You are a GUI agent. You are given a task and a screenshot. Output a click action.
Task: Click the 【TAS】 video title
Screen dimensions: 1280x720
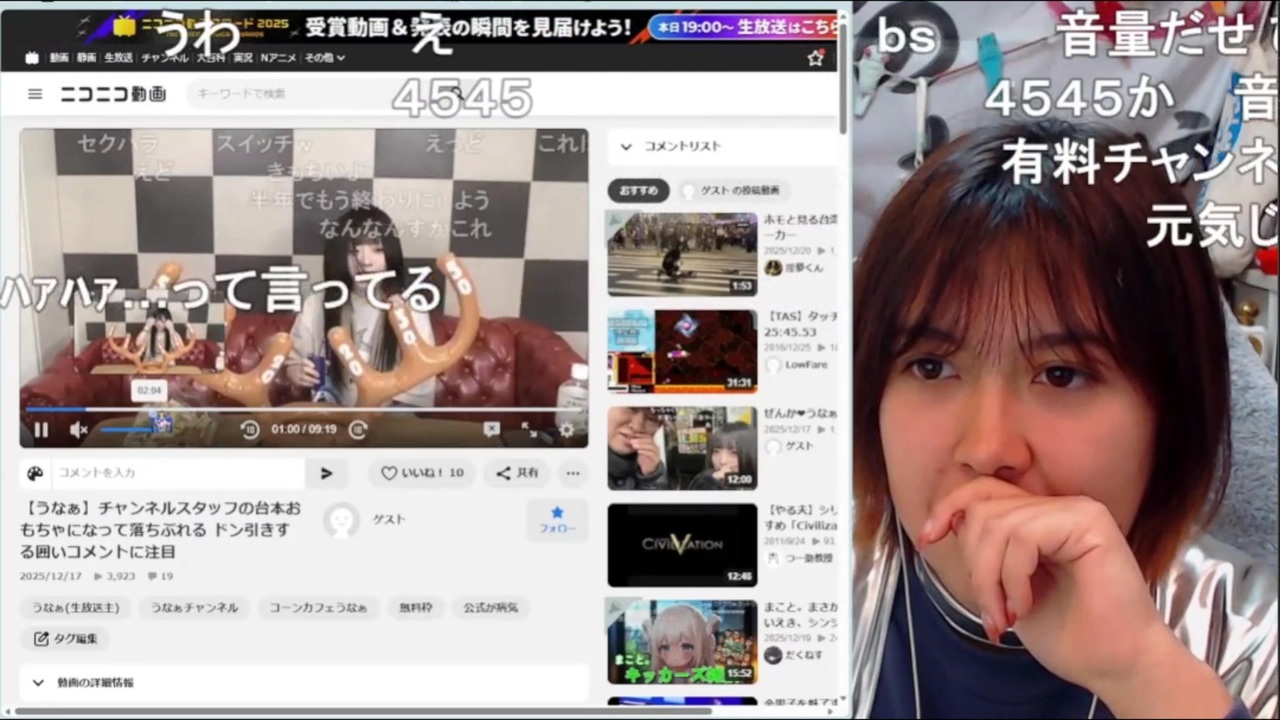(x=801, y=324)
